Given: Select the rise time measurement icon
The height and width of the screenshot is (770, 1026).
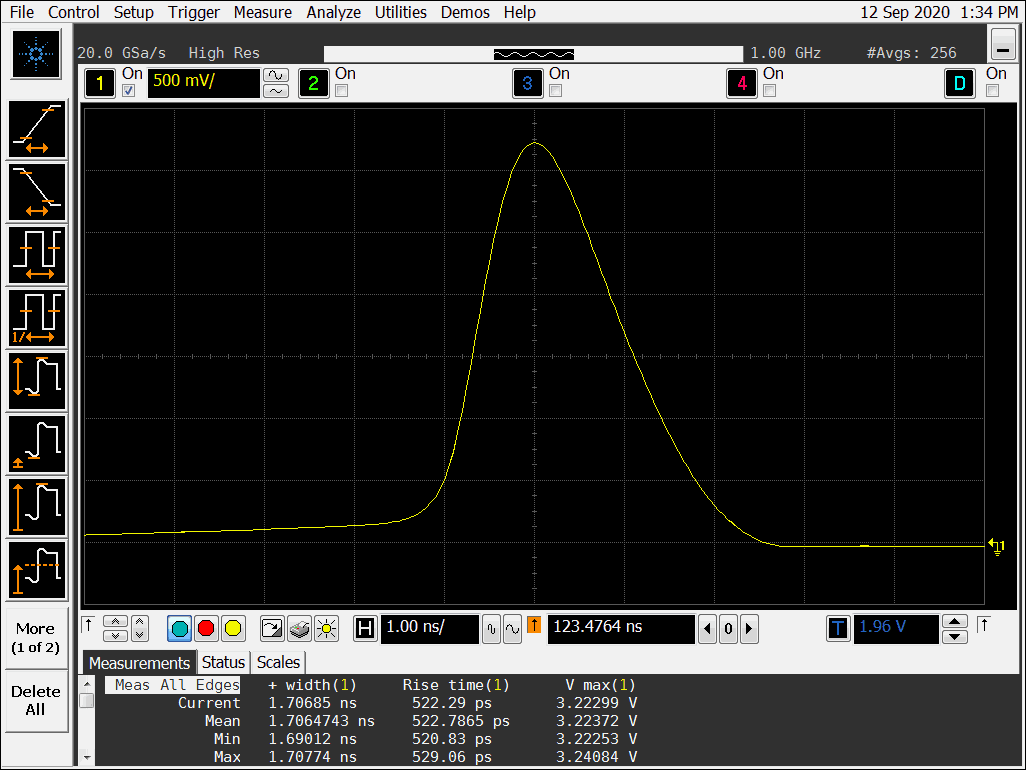Looking at the screenshot, I should pos(37,129).
